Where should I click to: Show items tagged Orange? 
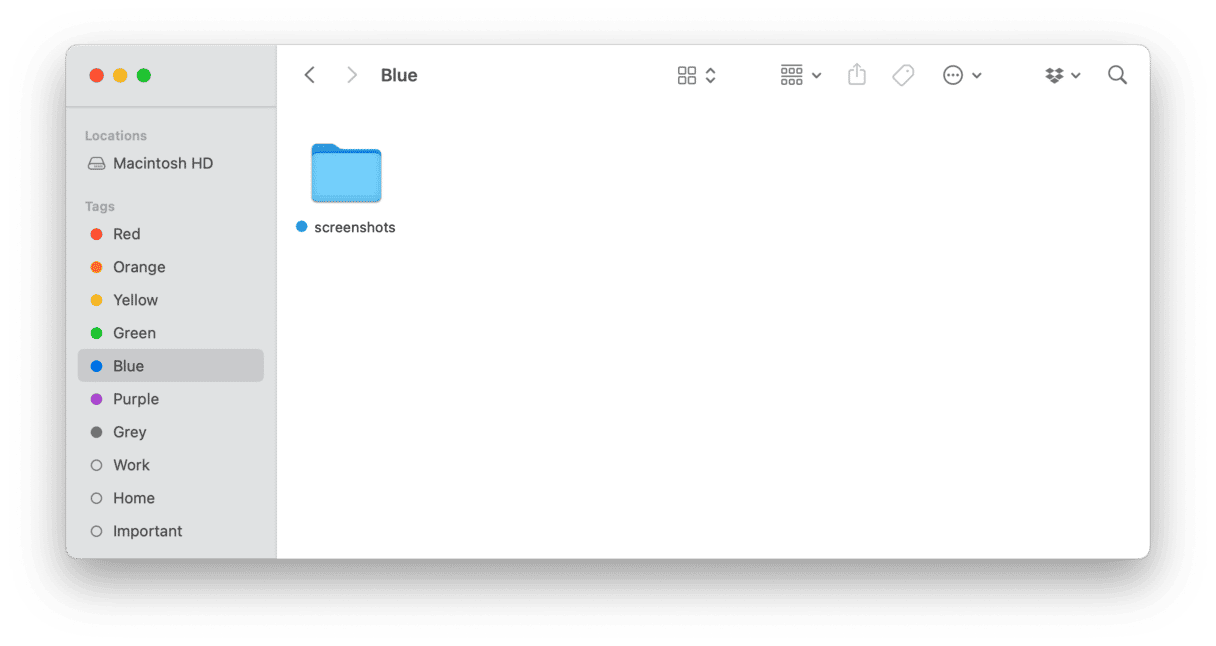coord(171,267)
